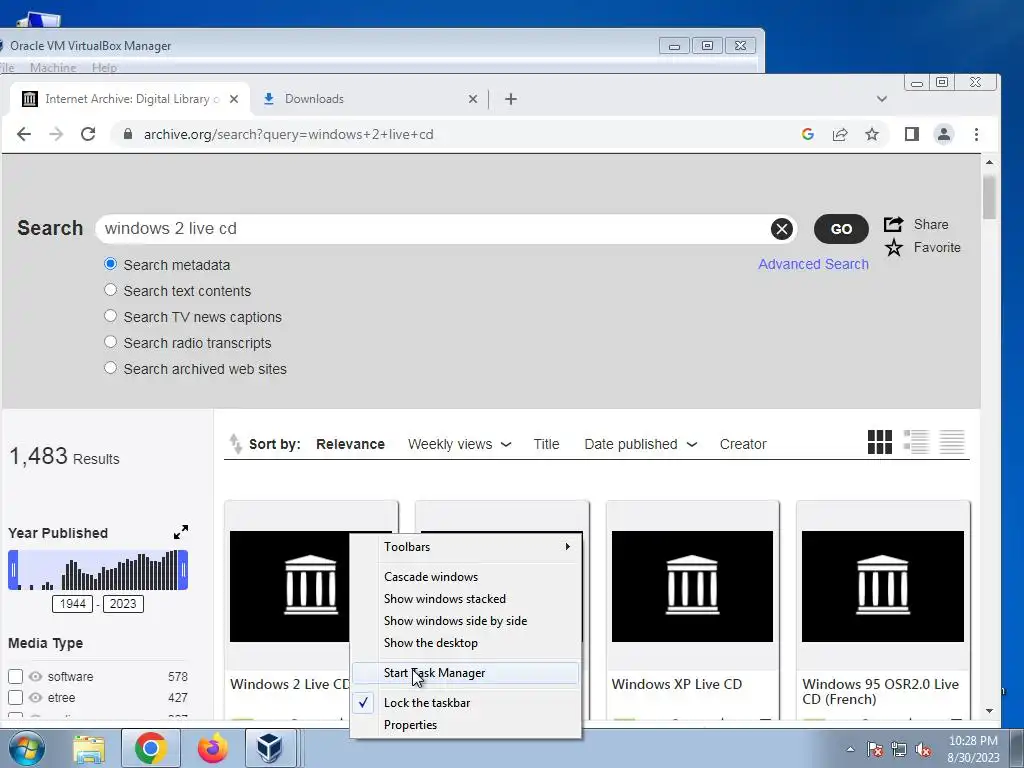Image resolution: width=1024 pixels, height=768 pixels.
Task: Toggle Lock the taskbar
Action: point(466,703)
